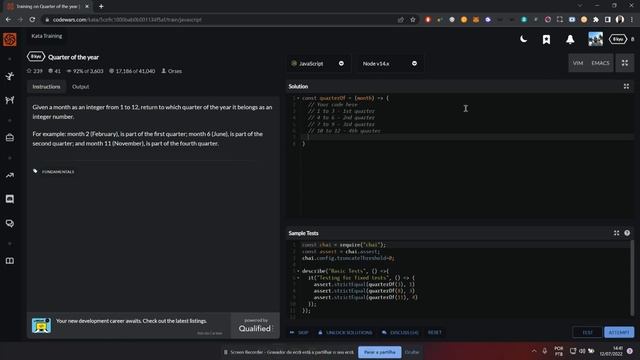This screenshot has width=640, height=360.
Task: Open MetaMask fox extension
Action: (476, 20)
